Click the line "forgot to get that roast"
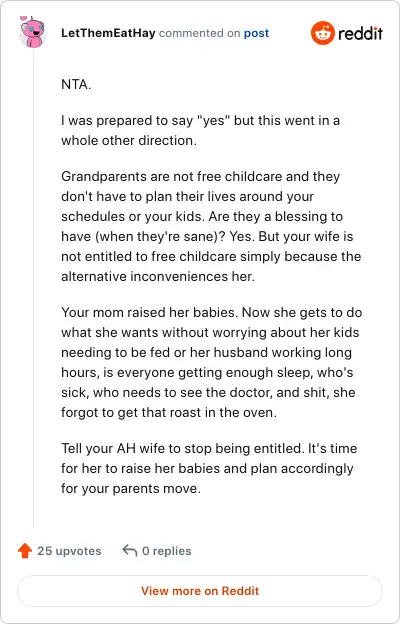Screen dimensions: 400x624 click(x=169, y=412)
